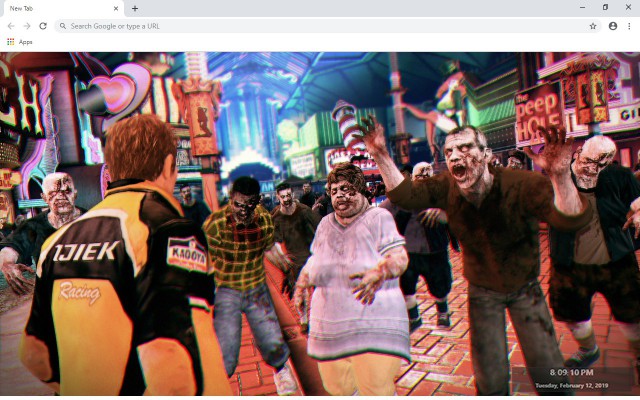This screenshot has height=400, width=640.
Task: Close the browser window
Action: [x=628, y=7]
